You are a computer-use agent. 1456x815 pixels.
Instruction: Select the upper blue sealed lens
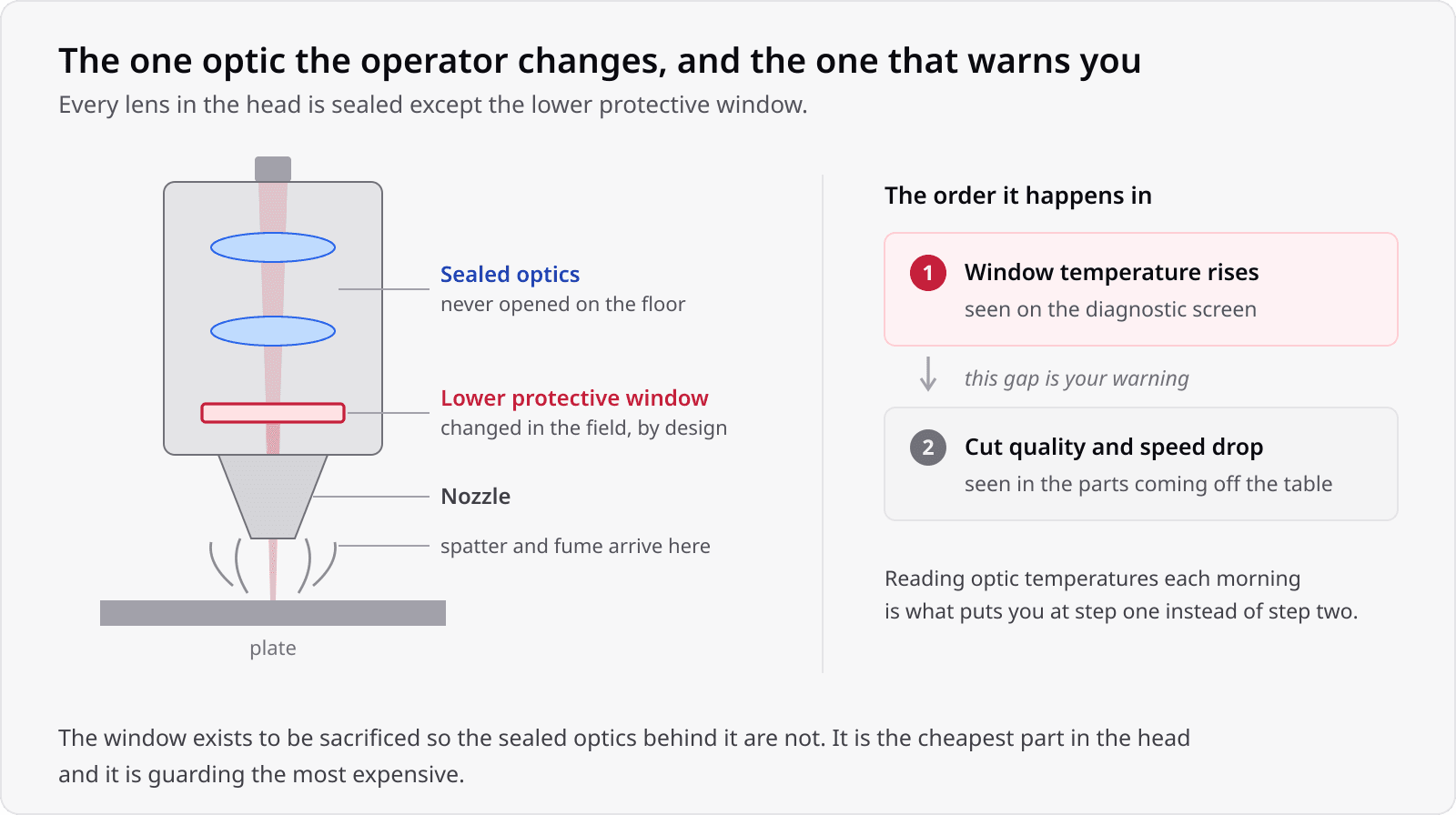click(273, 247)
